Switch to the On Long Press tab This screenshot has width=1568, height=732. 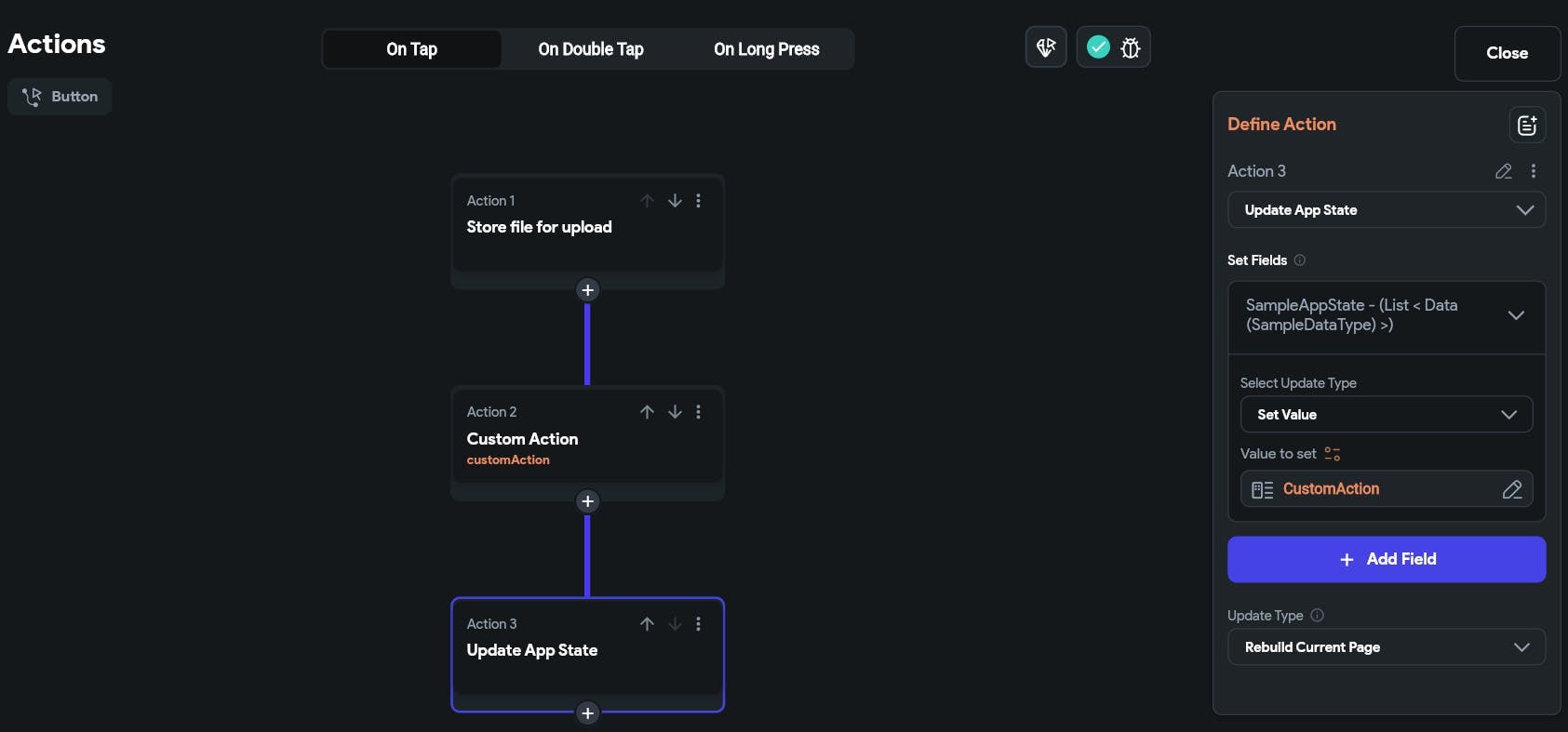(767, 49)
